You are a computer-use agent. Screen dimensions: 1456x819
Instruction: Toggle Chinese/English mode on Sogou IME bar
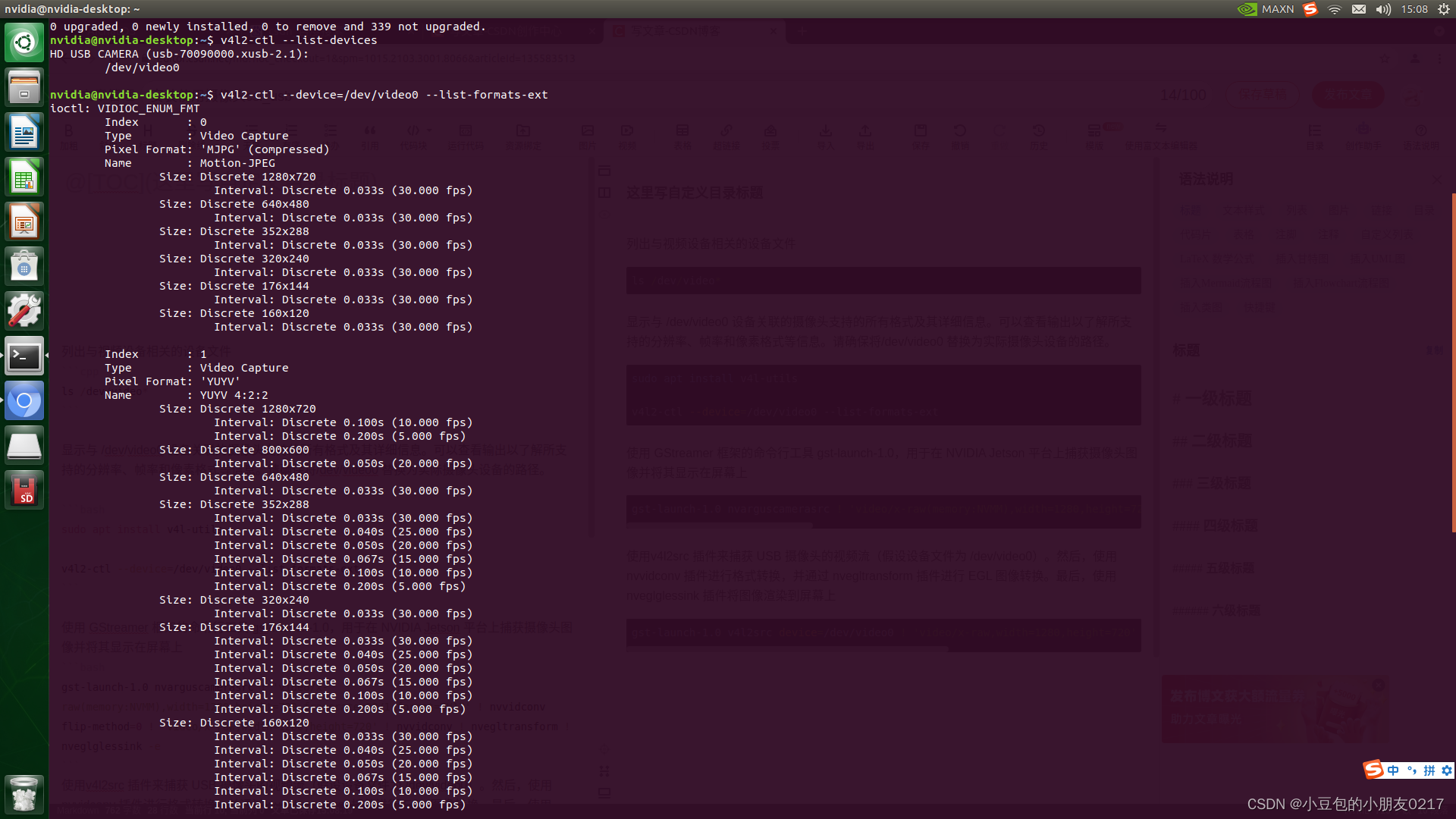tap(1393, 770)
